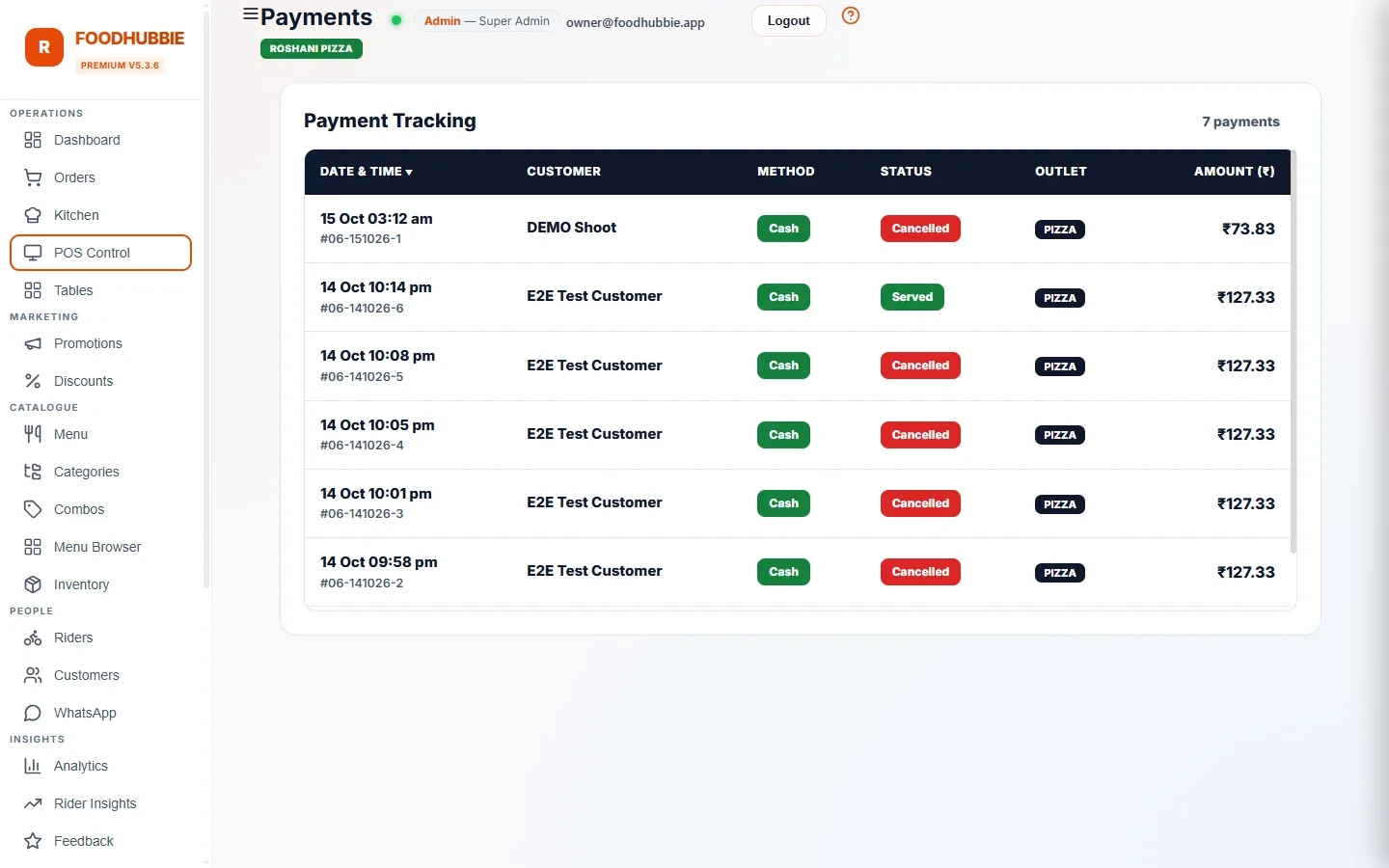Click the Customer column header
The image size is (1389, 868).
tap(563, 172)
